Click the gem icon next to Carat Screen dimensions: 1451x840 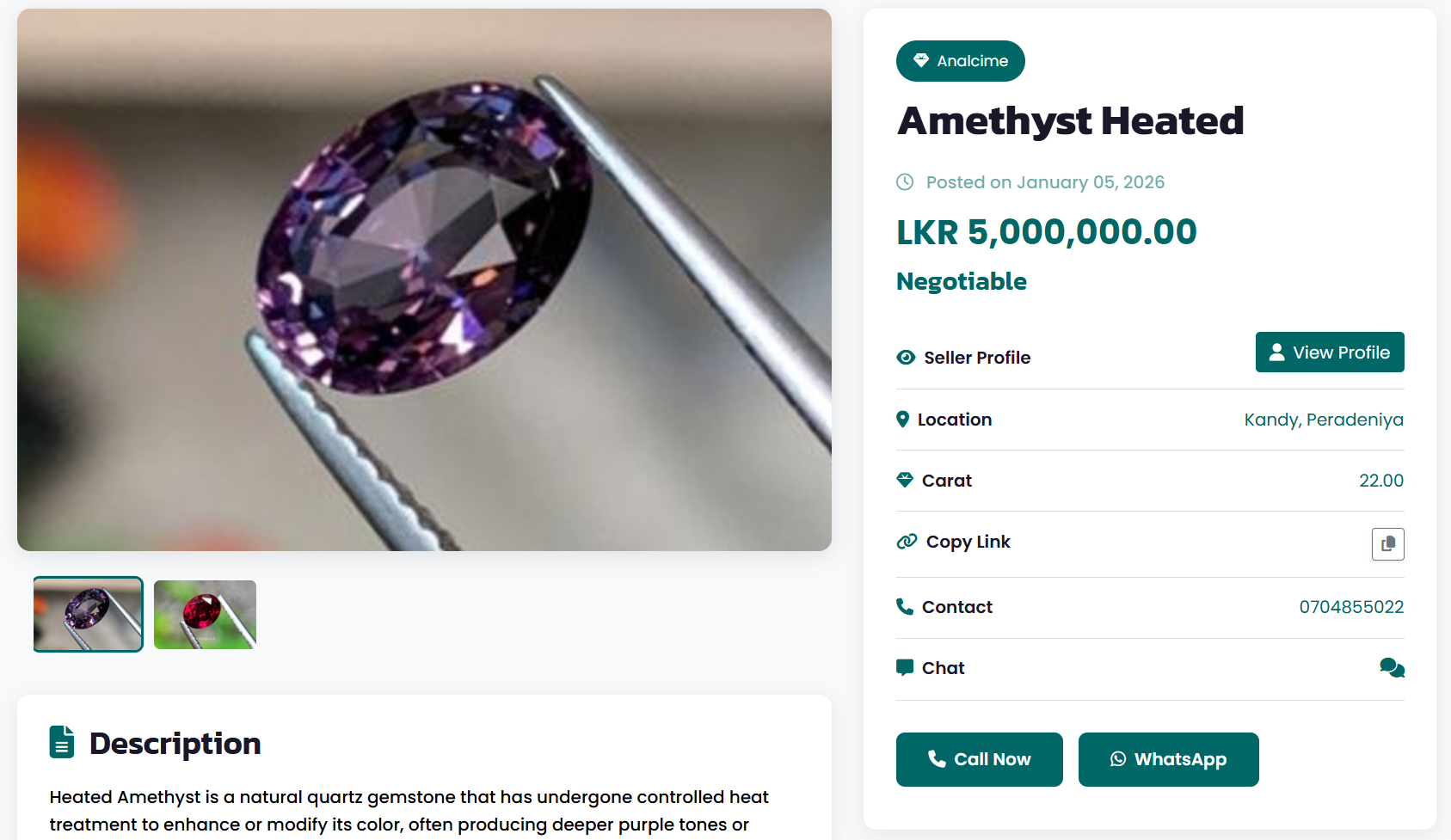pos(905,480)
